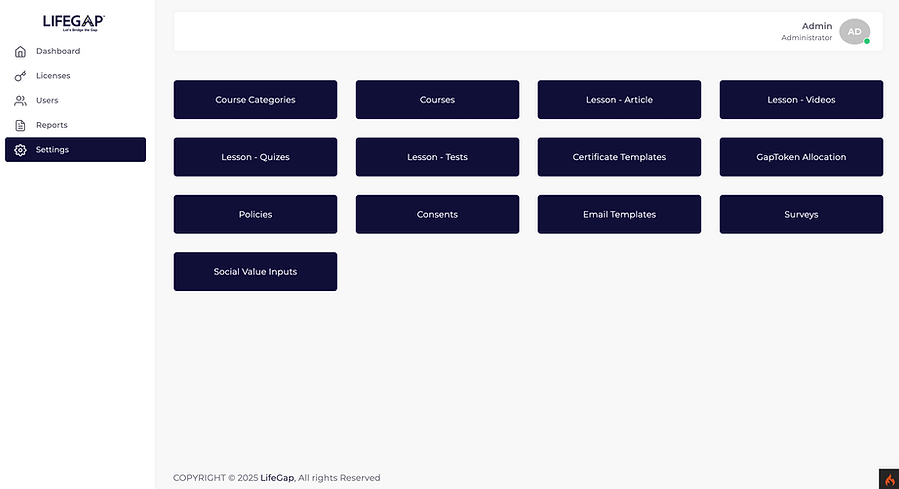Click the Lesson - Article button

point(619,100)
